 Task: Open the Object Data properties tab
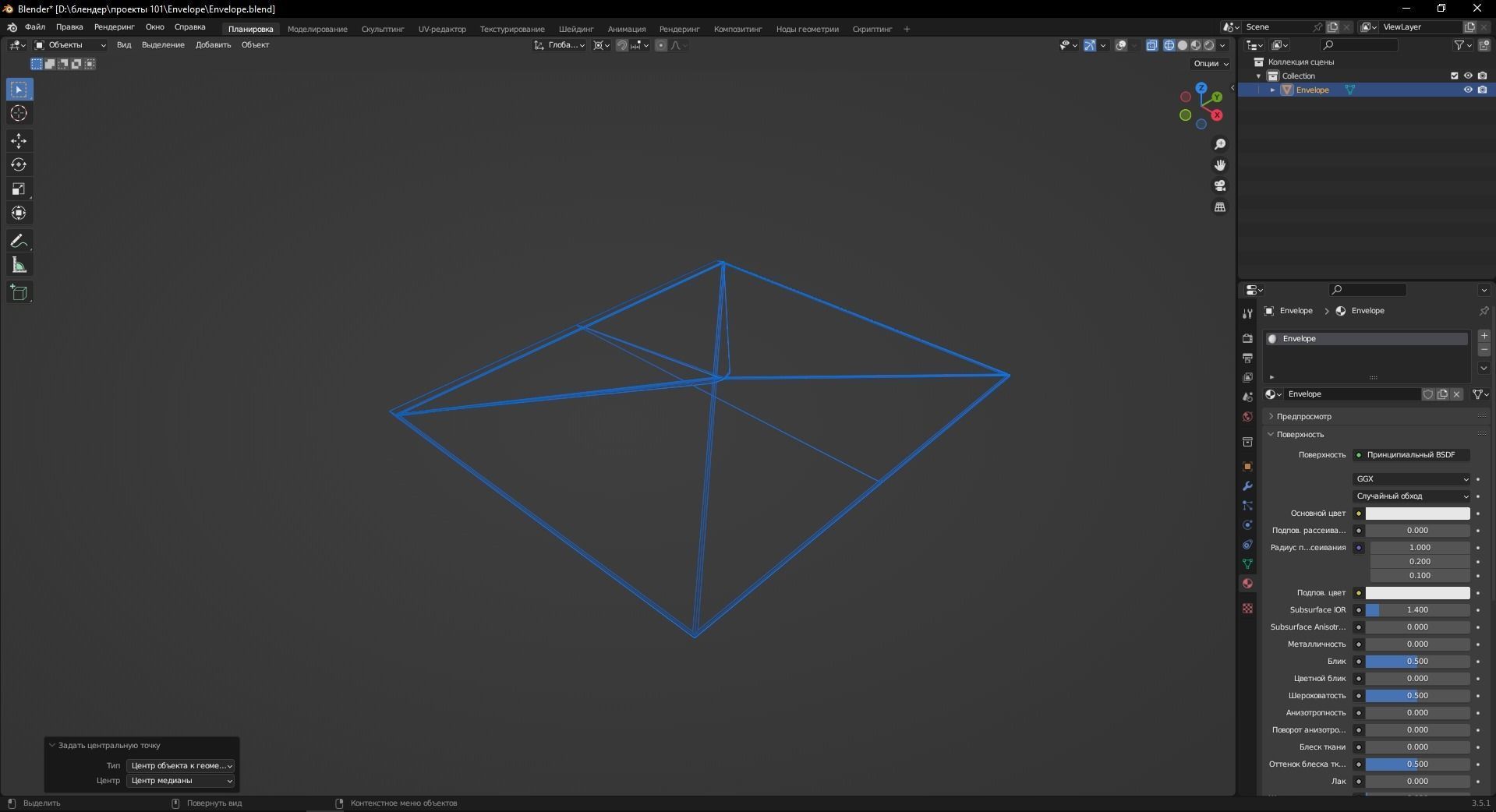coord(1247,564)
